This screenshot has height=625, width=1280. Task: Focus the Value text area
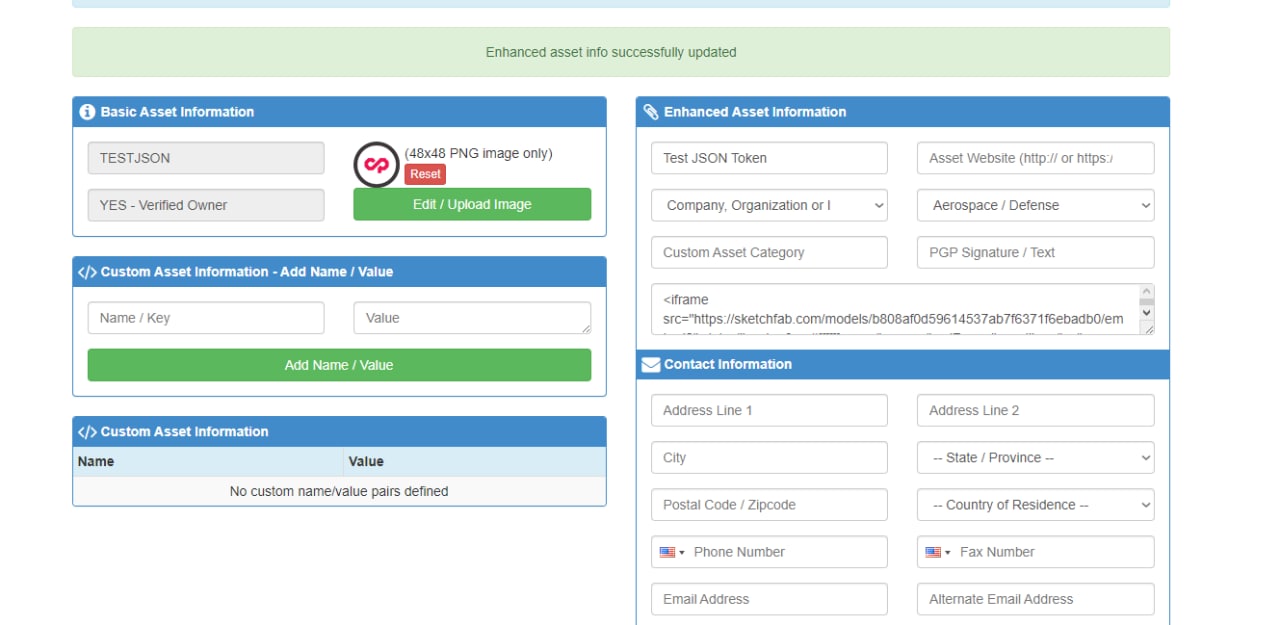click(x=472, y=318)
